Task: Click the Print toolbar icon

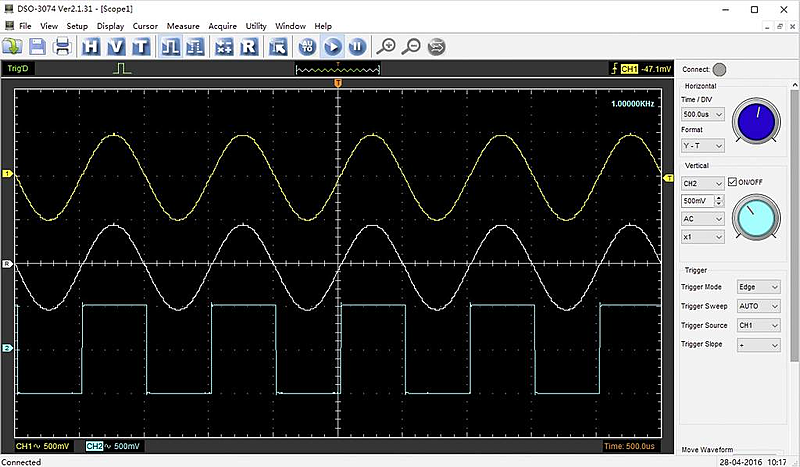Action: tap(62, 46)
